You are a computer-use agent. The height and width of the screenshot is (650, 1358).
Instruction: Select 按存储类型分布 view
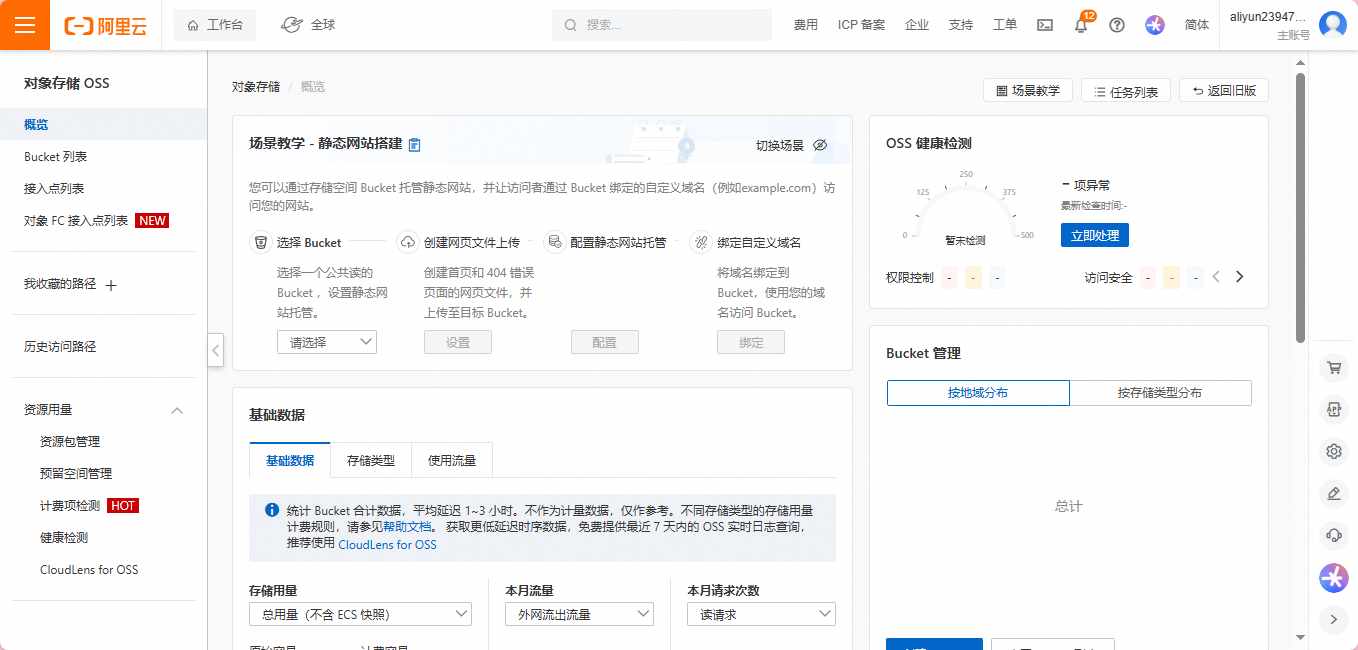tap(1160, 393)
